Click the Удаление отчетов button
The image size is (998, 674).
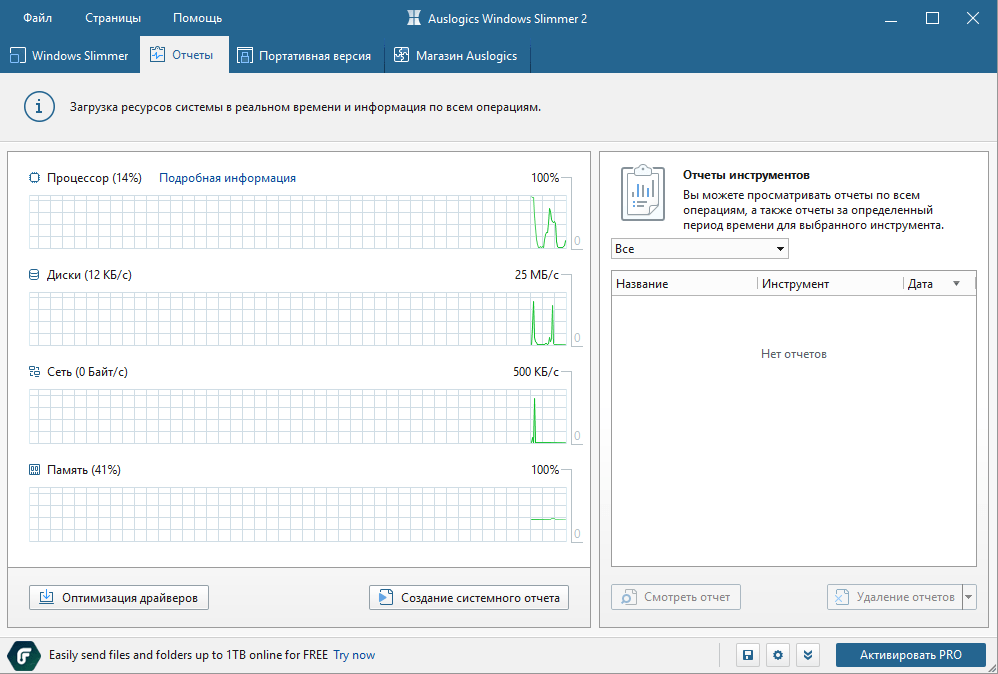pyautogui.click(x=895, y=597)
